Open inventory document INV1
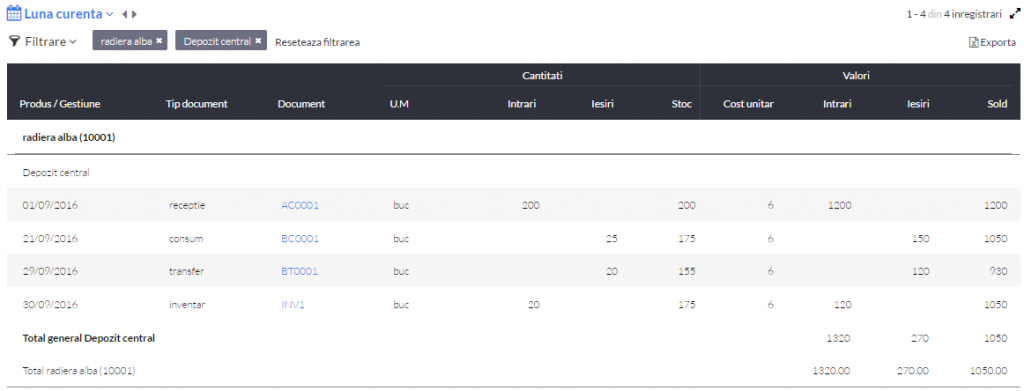 [293, 304]
